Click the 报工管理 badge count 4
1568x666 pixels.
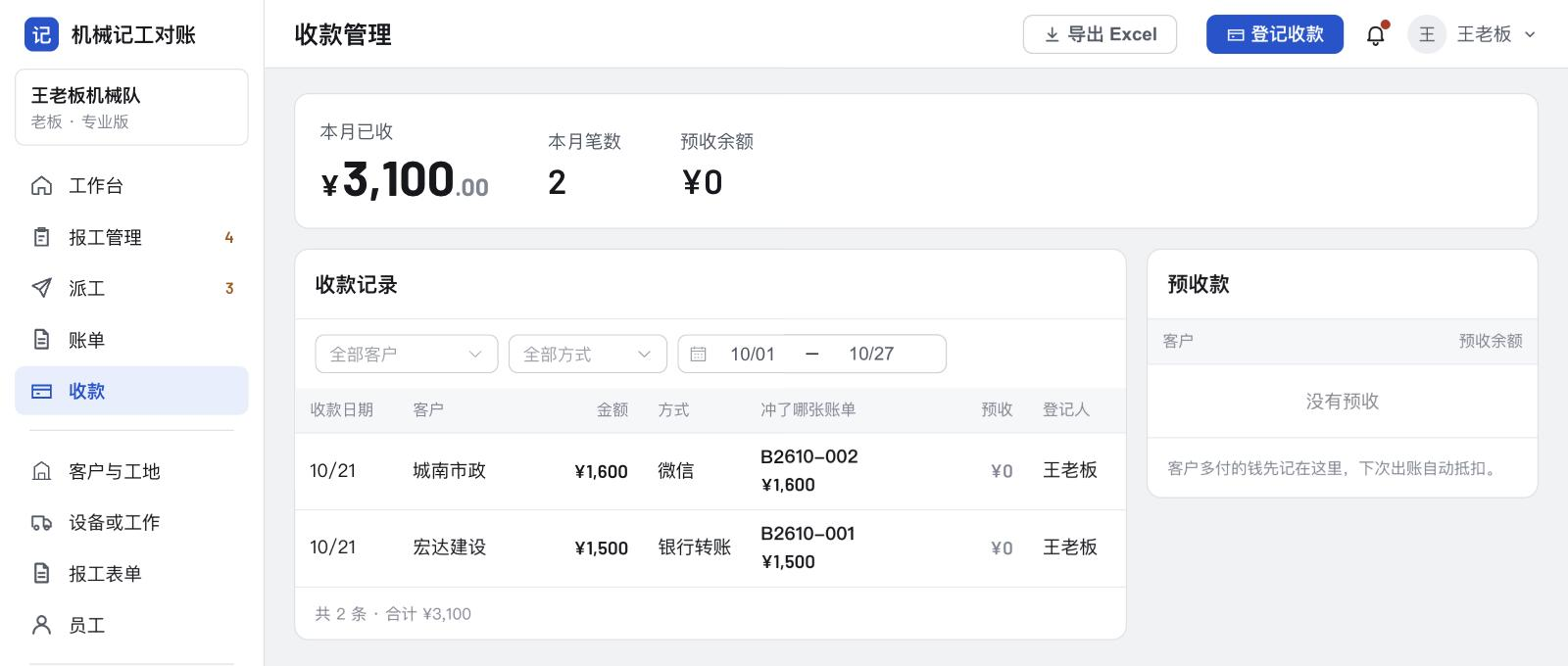click(x=229, y=237)
